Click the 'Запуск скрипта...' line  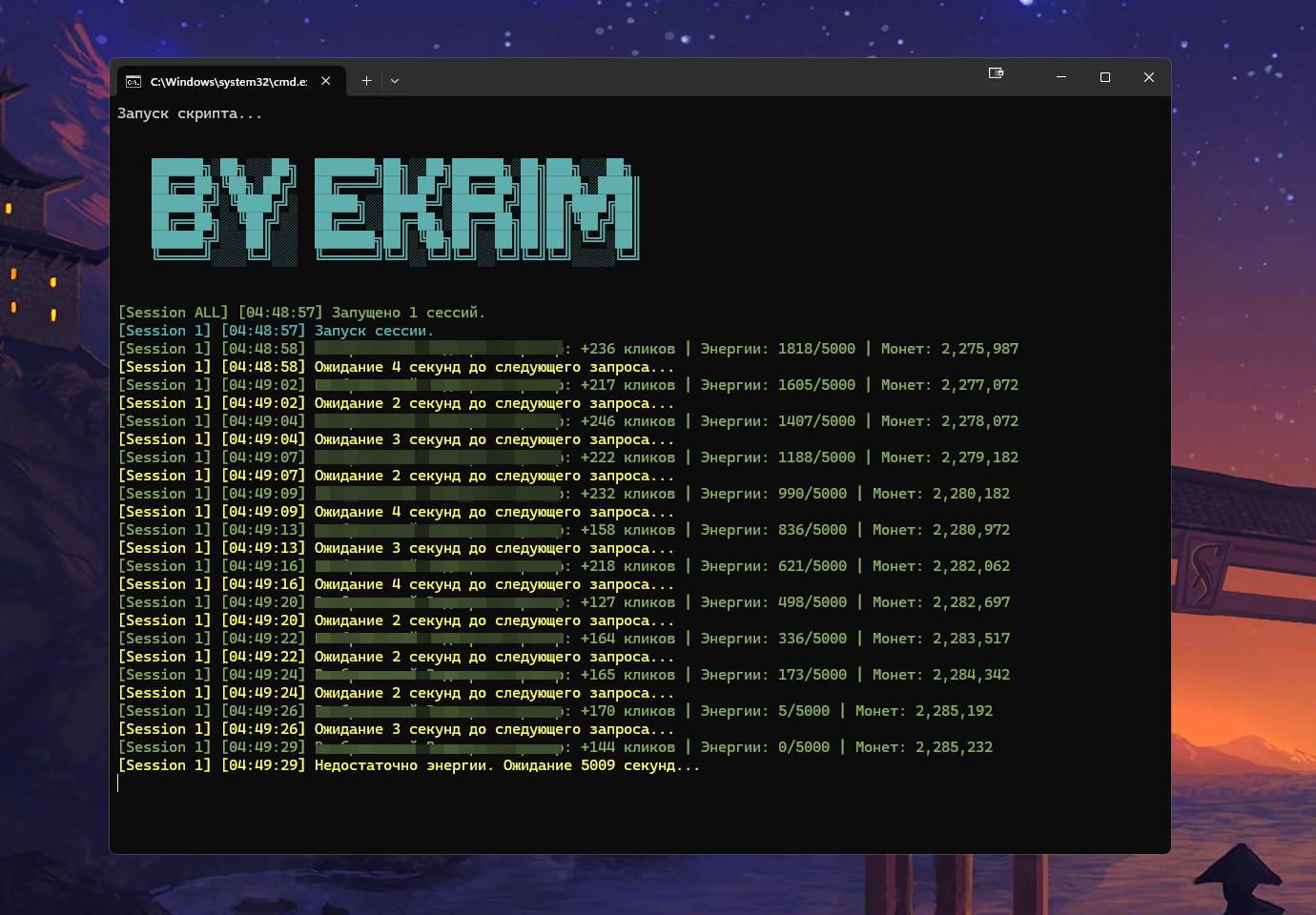click(190, 113)
